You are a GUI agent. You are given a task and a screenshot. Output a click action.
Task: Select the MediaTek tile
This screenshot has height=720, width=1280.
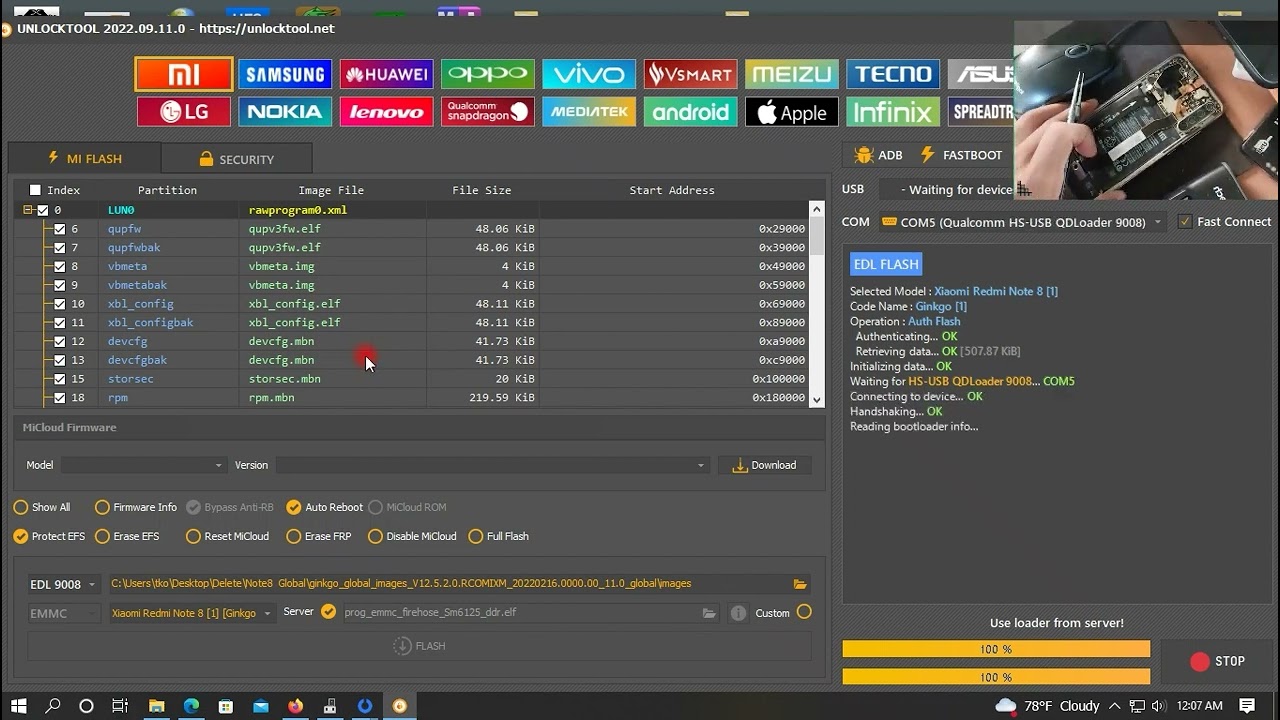[589, 112]
